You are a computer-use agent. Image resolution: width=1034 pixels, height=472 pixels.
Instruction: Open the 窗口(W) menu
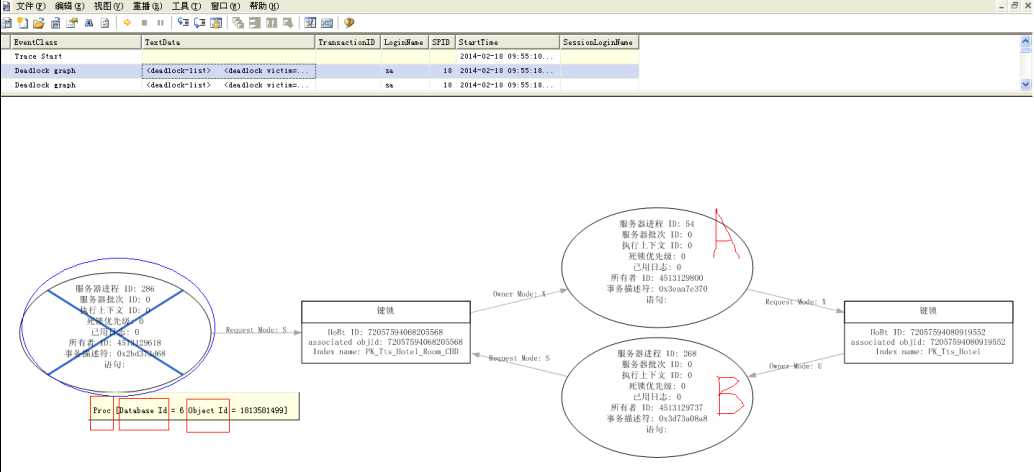click(x=226, y=6)
